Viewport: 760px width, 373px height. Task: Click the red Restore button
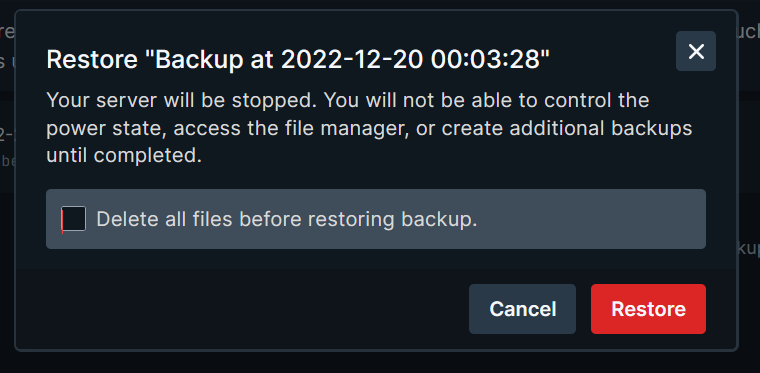[x=648, y=309]
